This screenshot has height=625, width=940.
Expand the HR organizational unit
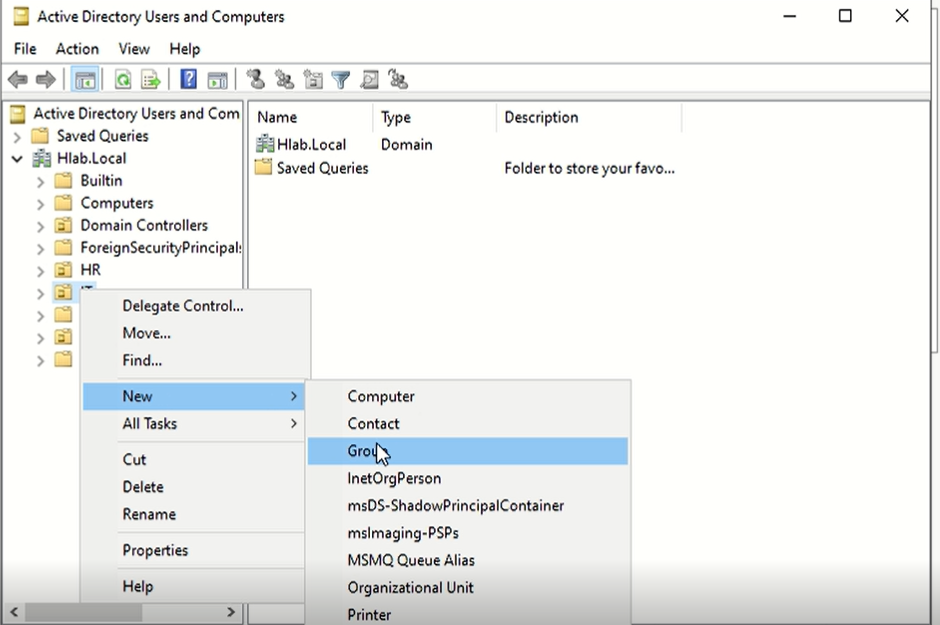click(40, 271)
